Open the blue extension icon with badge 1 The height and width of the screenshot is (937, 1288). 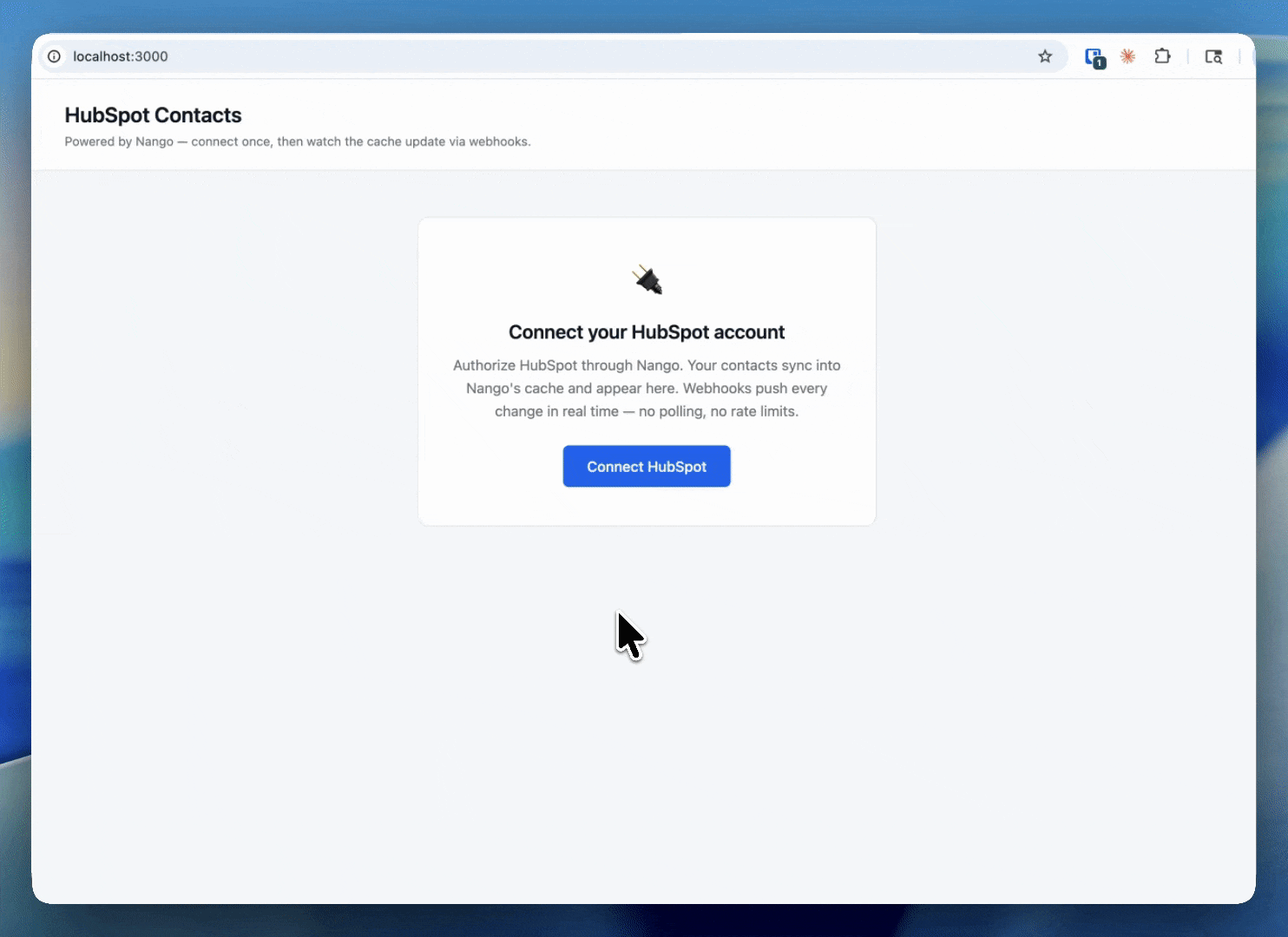click(x=1094, y=57)
